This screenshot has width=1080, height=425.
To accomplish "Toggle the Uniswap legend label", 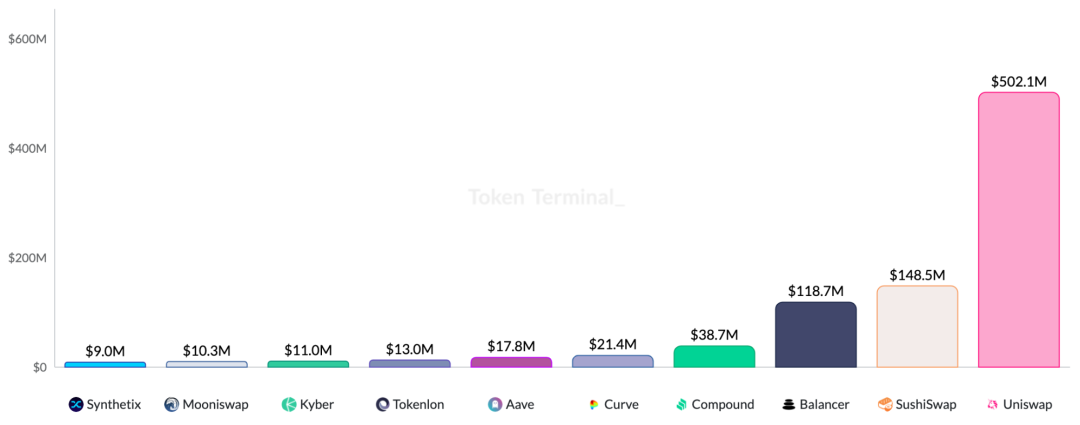I will point(1028,404).
